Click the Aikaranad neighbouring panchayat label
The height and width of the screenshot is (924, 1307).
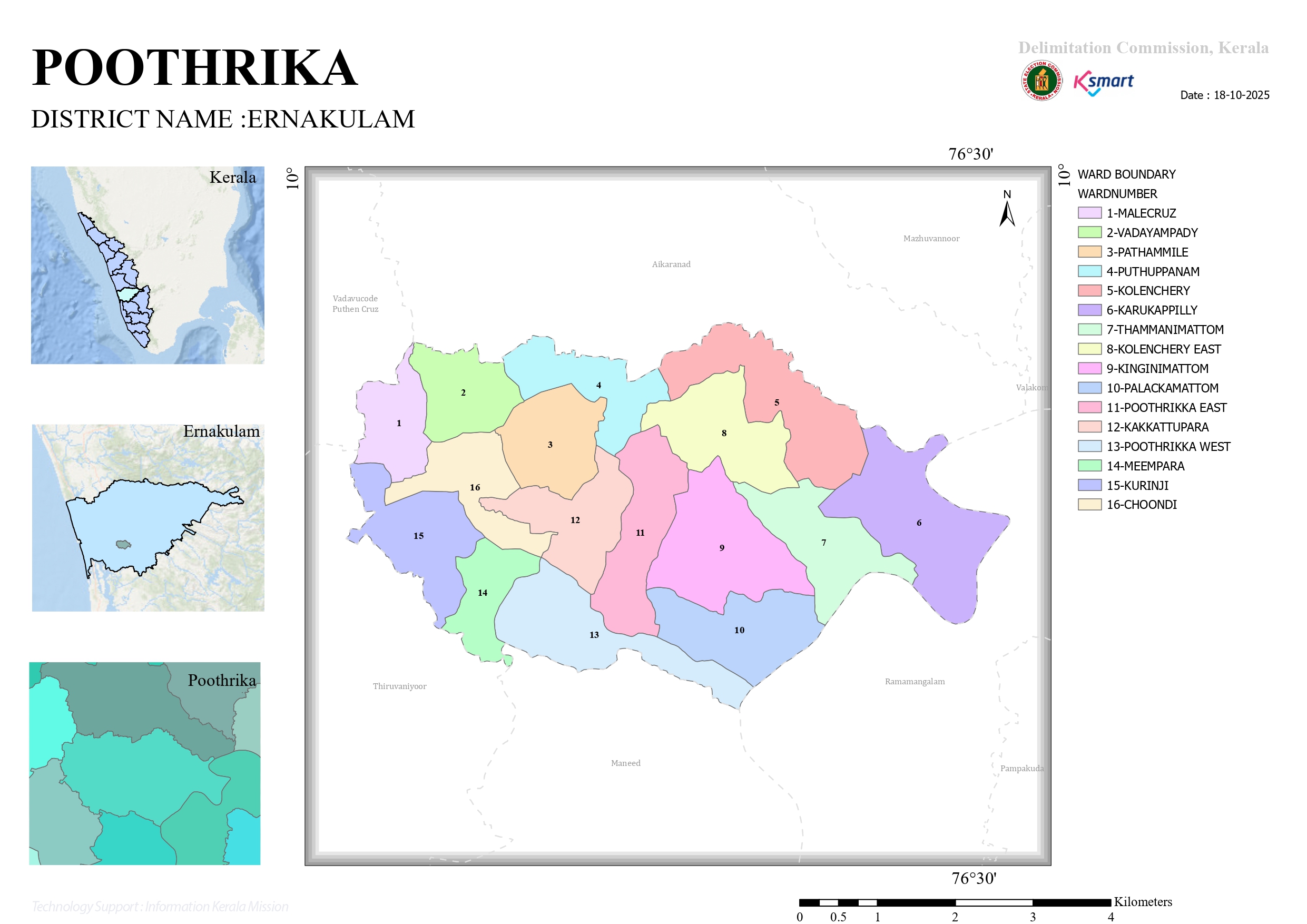pyautogui.click(x=671, y=264)
